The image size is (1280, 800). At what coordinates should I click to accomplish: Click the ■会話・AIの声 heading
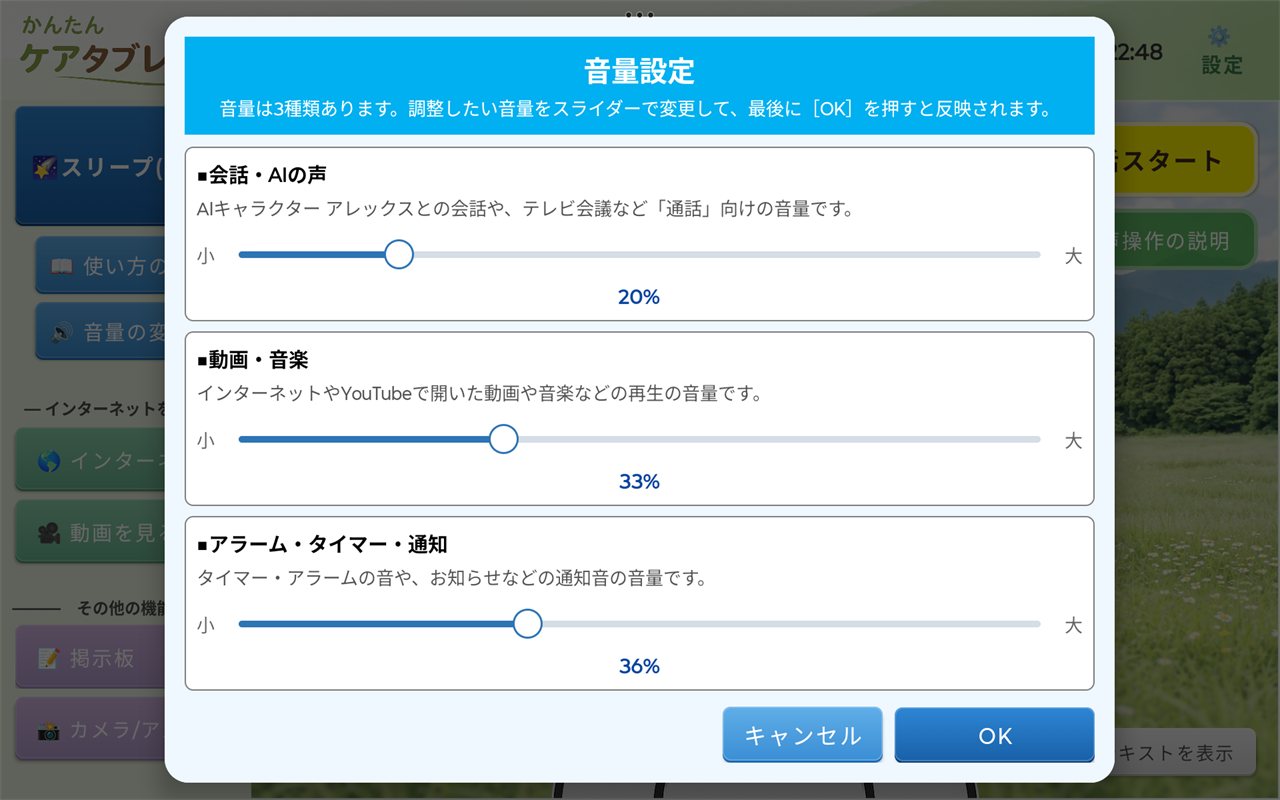pos(262,175)
